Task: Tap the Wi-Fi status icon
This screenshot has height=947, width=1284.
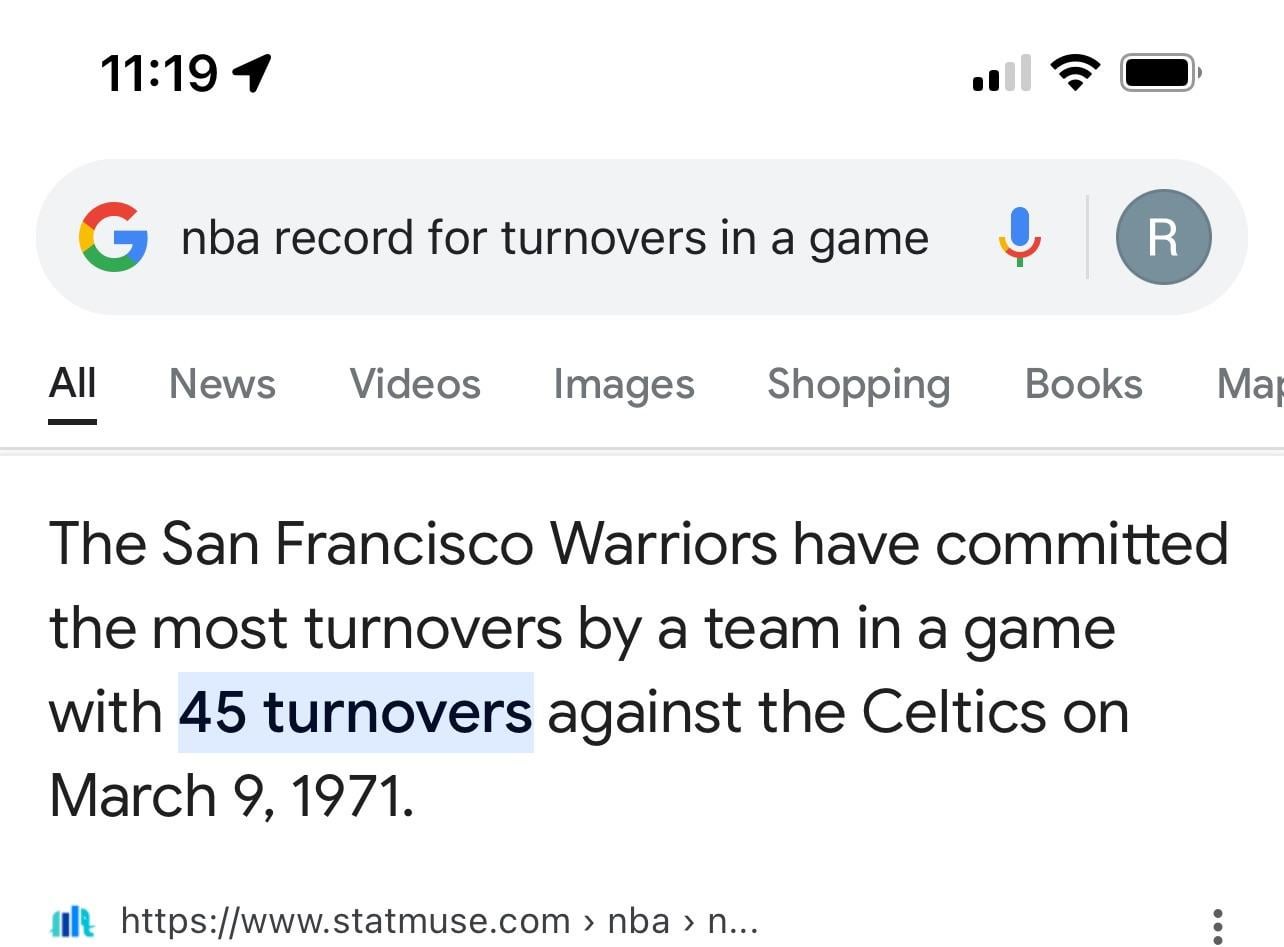Action: coord(1075,73)
